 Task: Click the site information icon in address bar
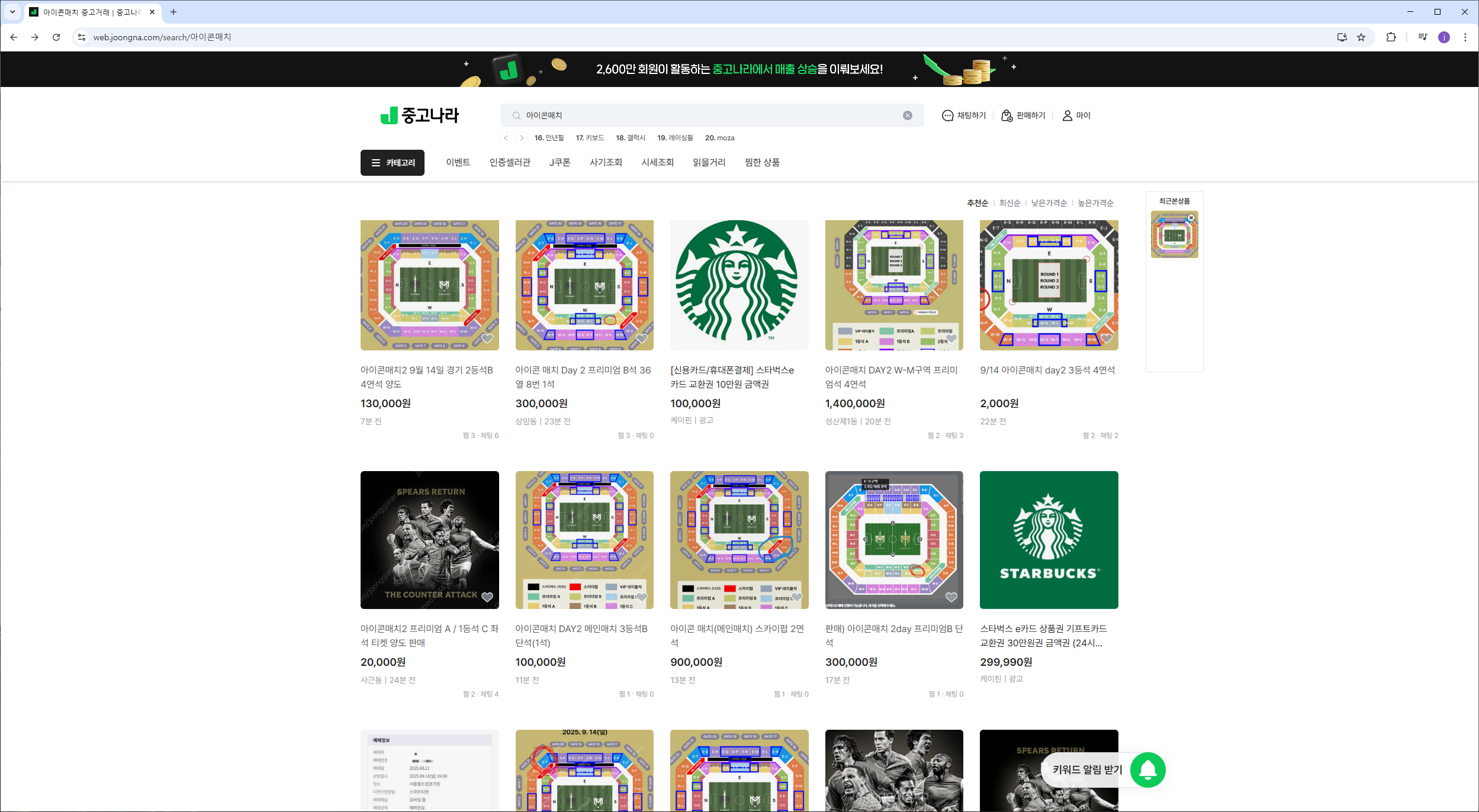tap(82, 37)
